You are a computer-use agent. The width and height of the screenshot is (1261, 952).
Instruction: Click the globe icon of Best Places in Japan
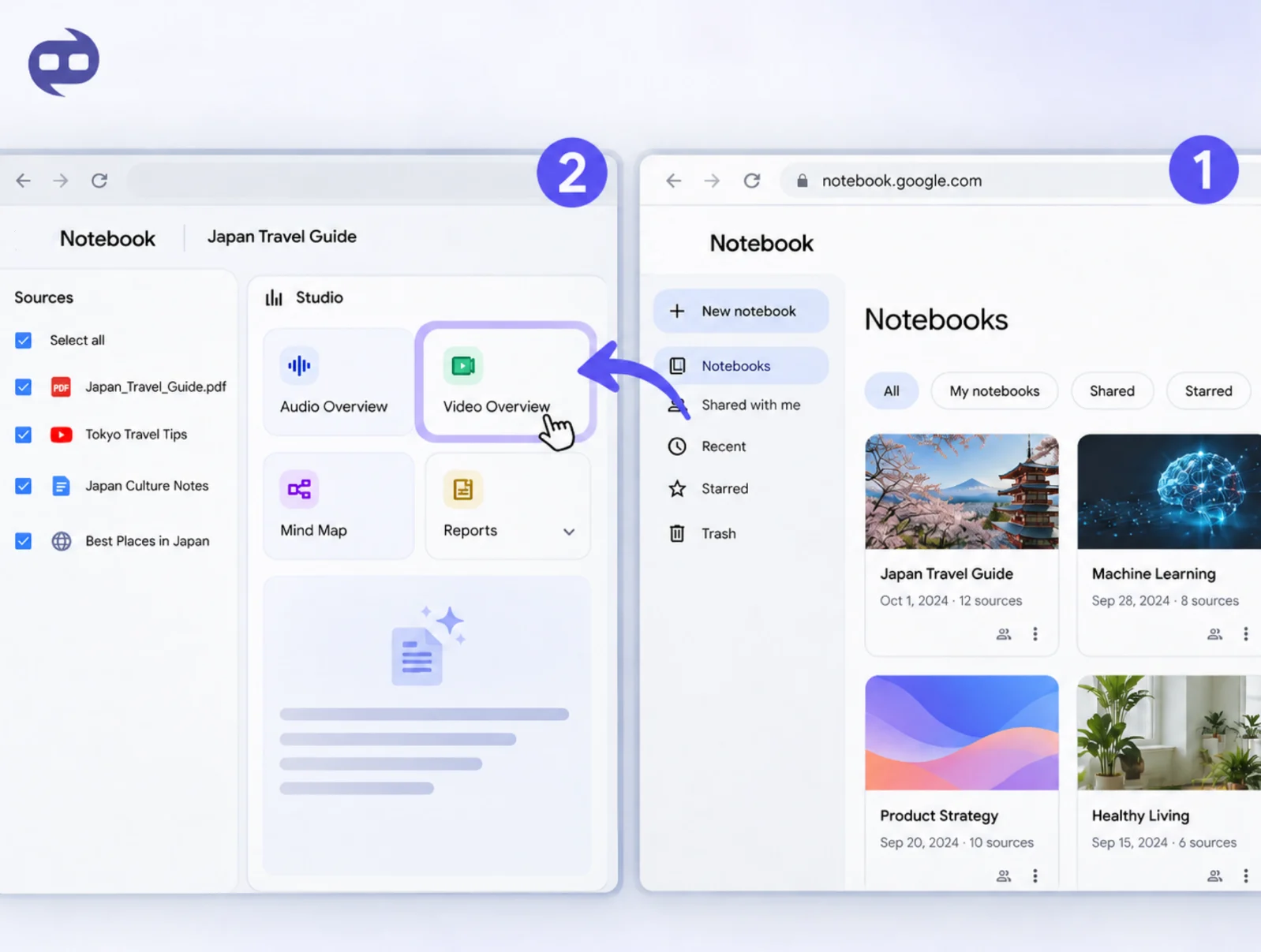point(61,541)
